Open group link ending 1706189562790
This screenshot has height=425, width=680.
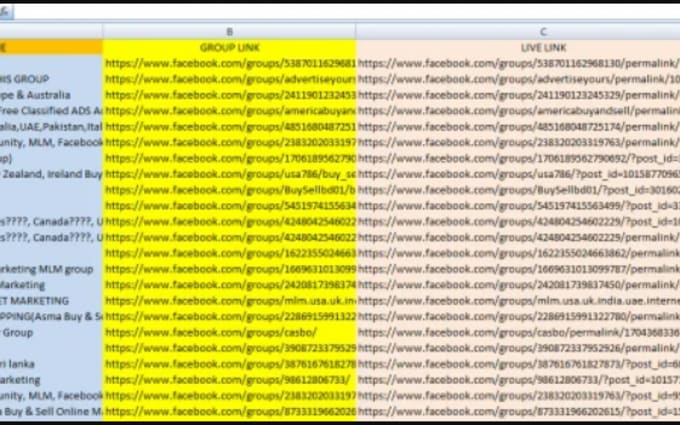point(229,158)
